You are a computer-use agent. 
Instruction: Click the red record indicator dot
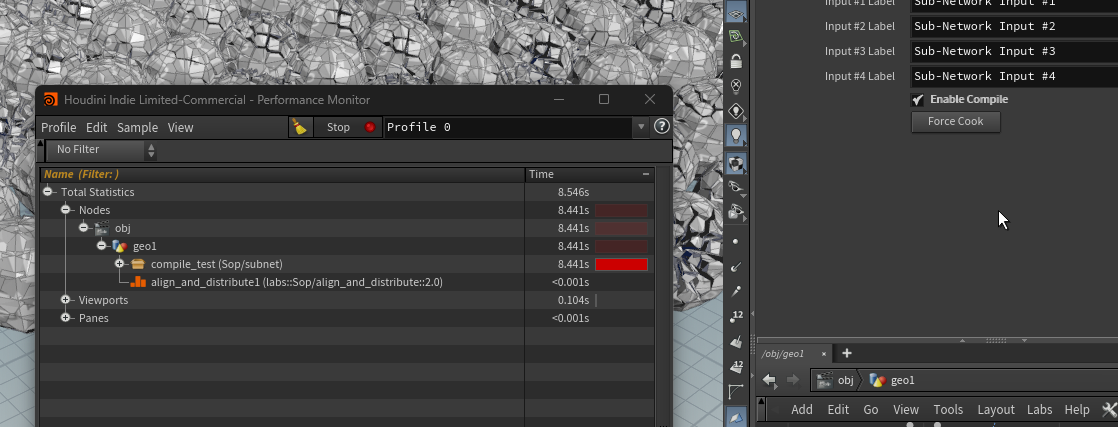369,127
